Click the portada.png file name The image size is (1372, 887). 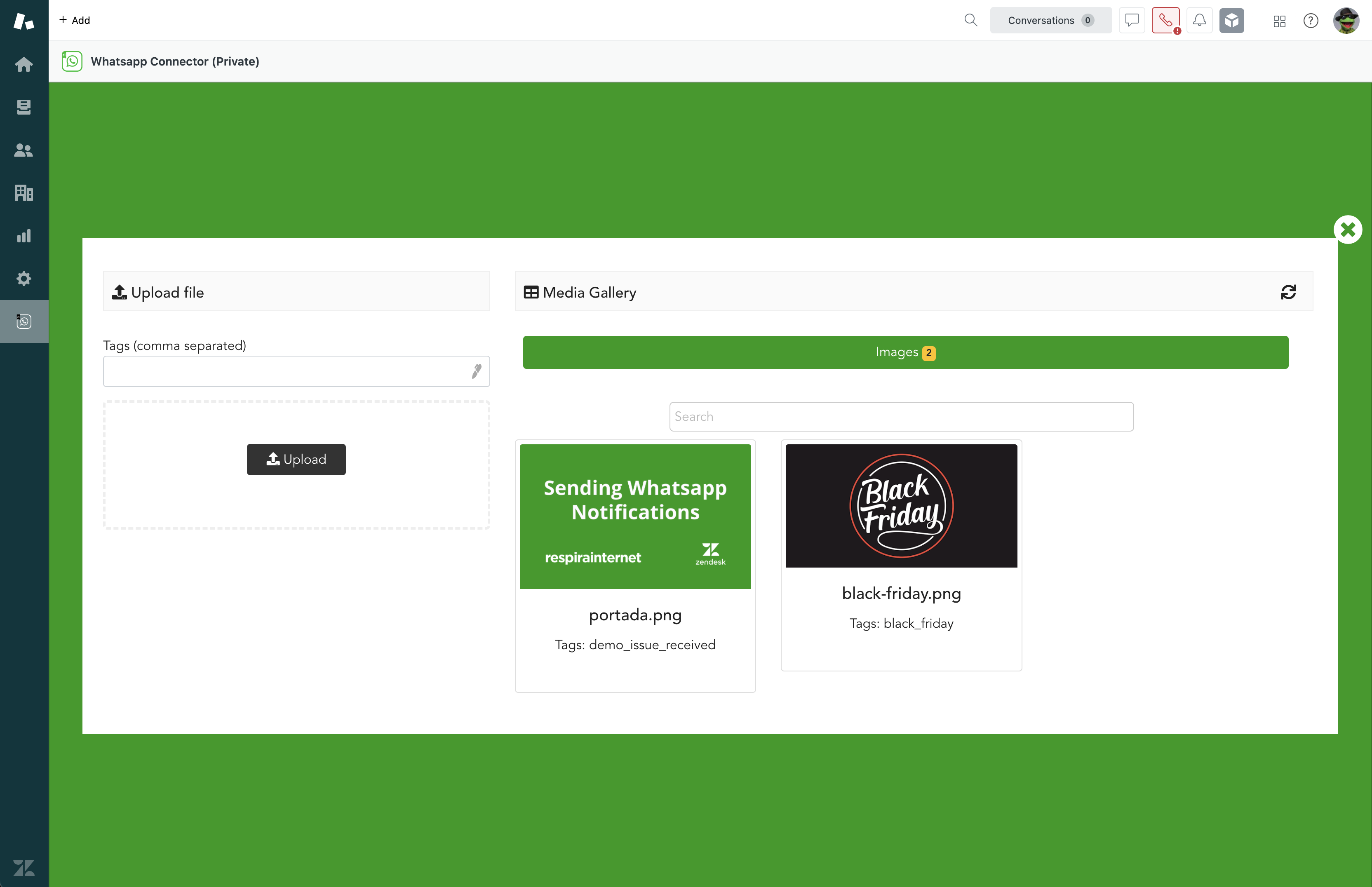(x=635, y=615)
